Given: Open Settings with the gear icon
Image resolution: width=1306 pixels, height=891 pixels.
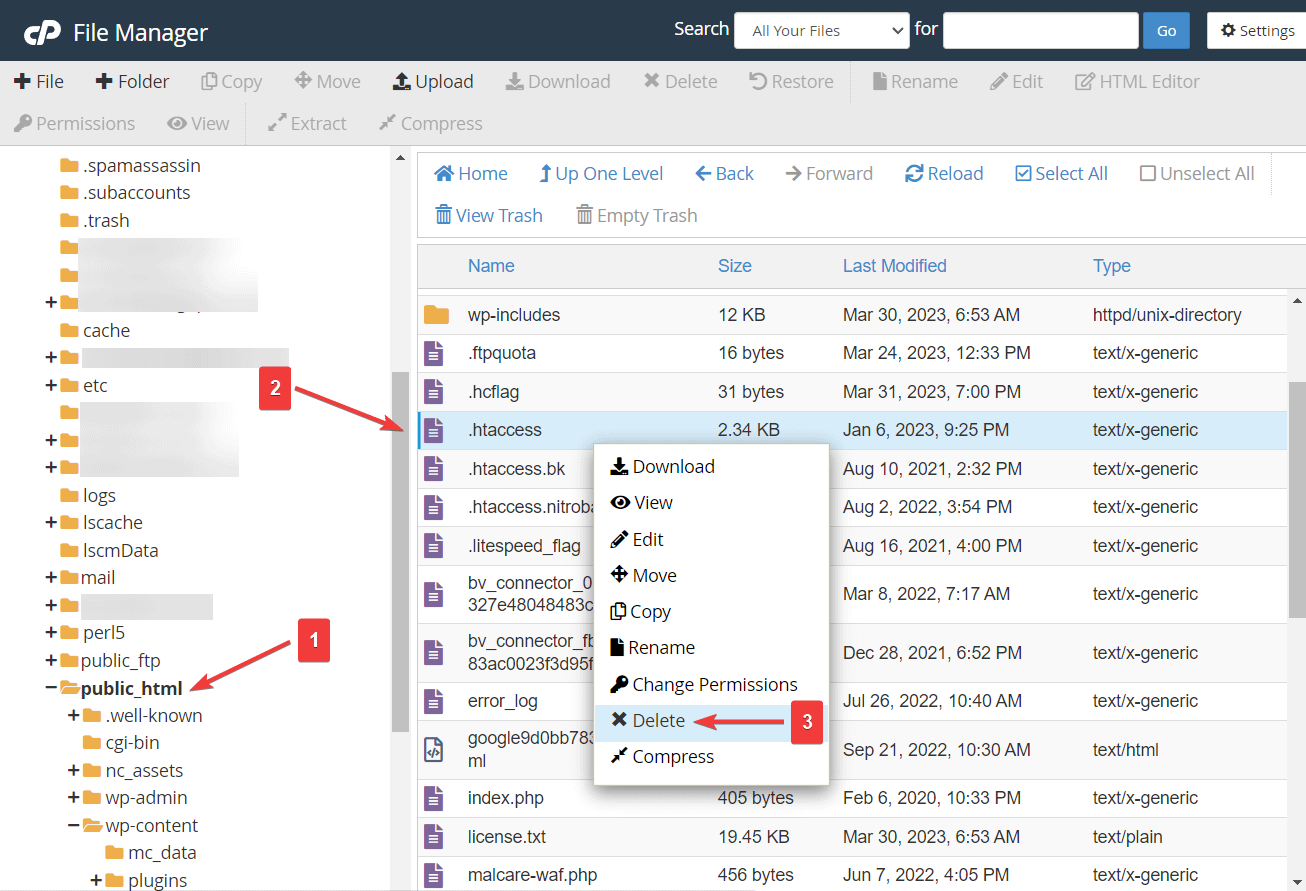Looking at the screenshot, I should [x=1228, y=31].
